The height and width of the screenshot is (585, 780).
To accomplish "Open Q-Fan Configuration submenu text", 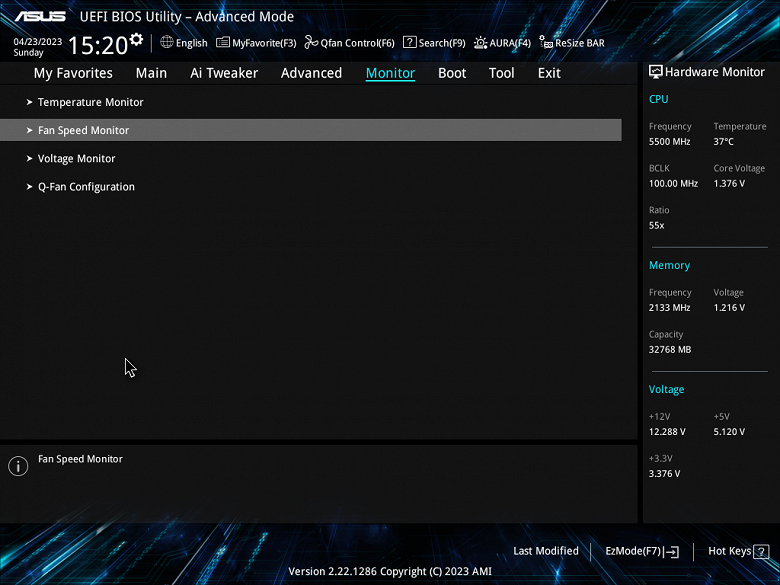I will tap(87, 187).
